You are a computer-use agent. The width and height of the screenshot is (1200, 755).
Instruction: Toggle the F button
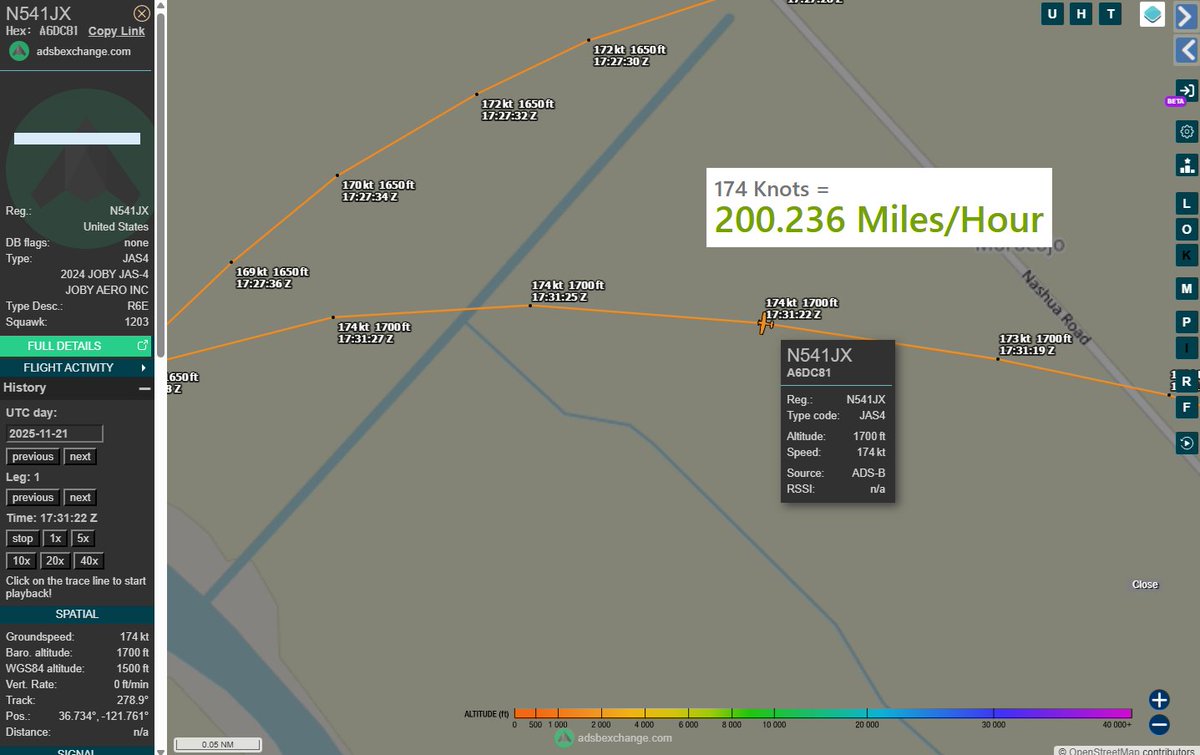[1186, 407]
